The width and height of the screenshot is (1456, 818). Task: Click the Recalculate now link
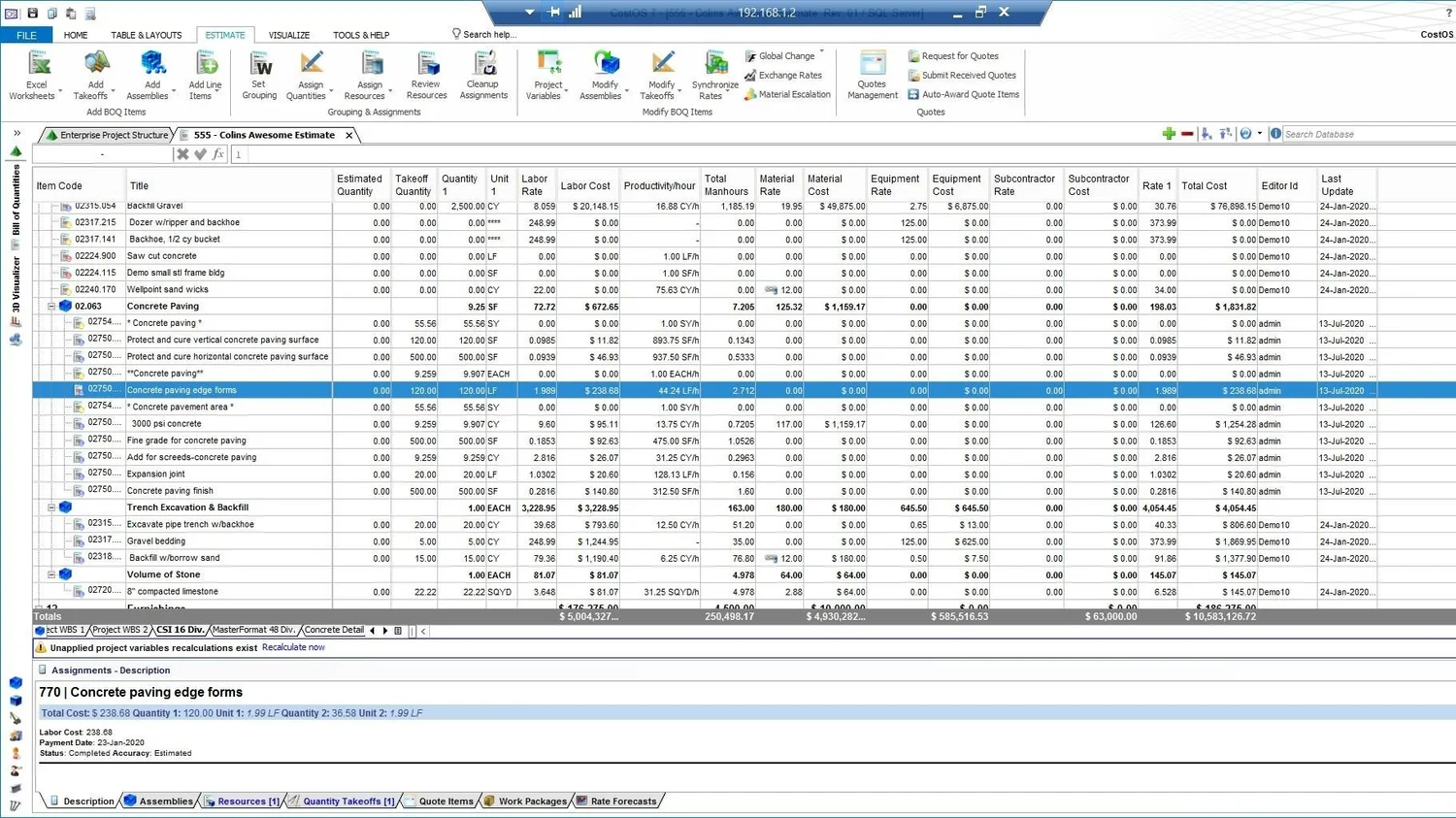[293, 647]
